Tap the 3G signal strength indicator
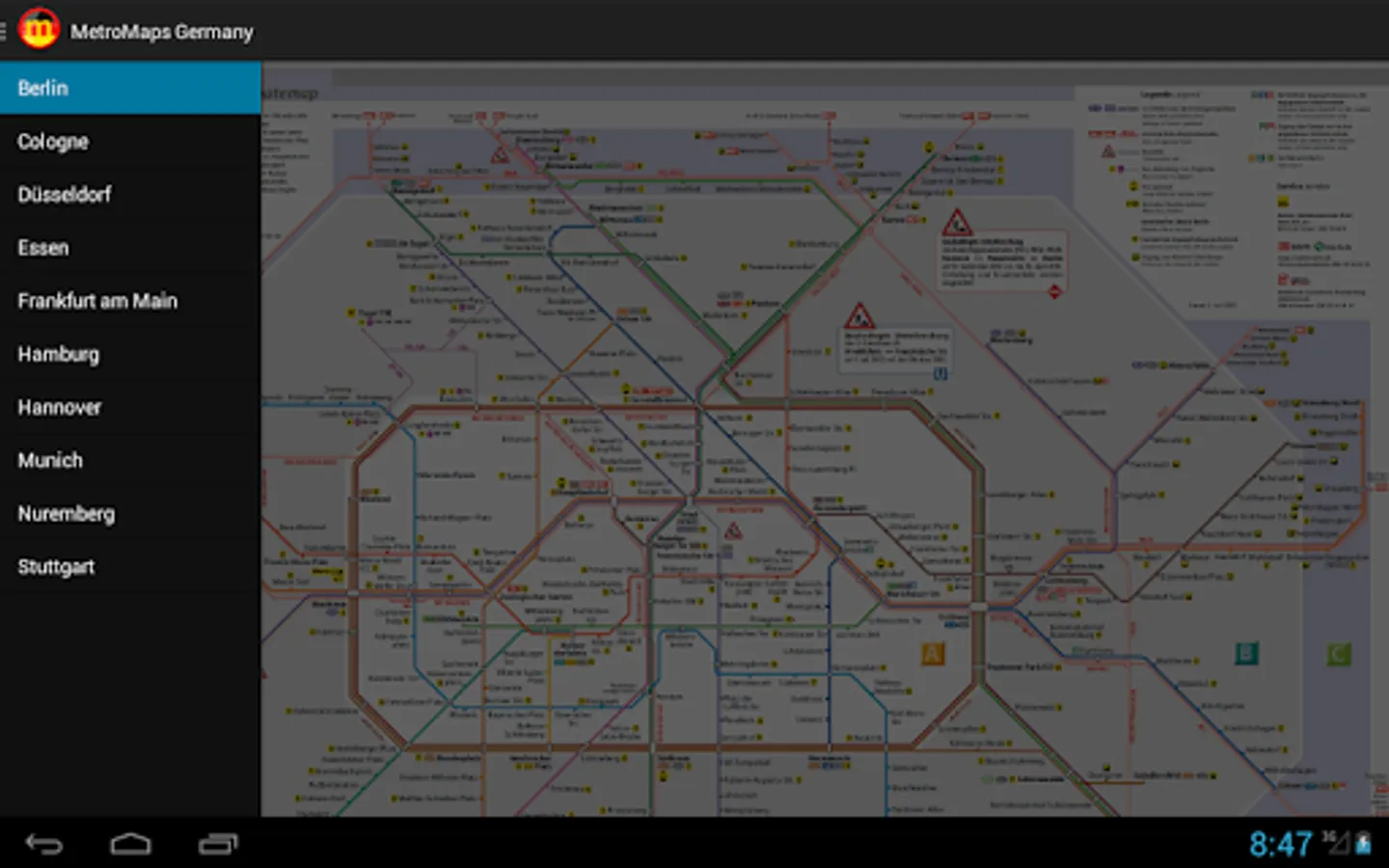This screenshot has width=1389, height=868. click(x=1336, y=842)
